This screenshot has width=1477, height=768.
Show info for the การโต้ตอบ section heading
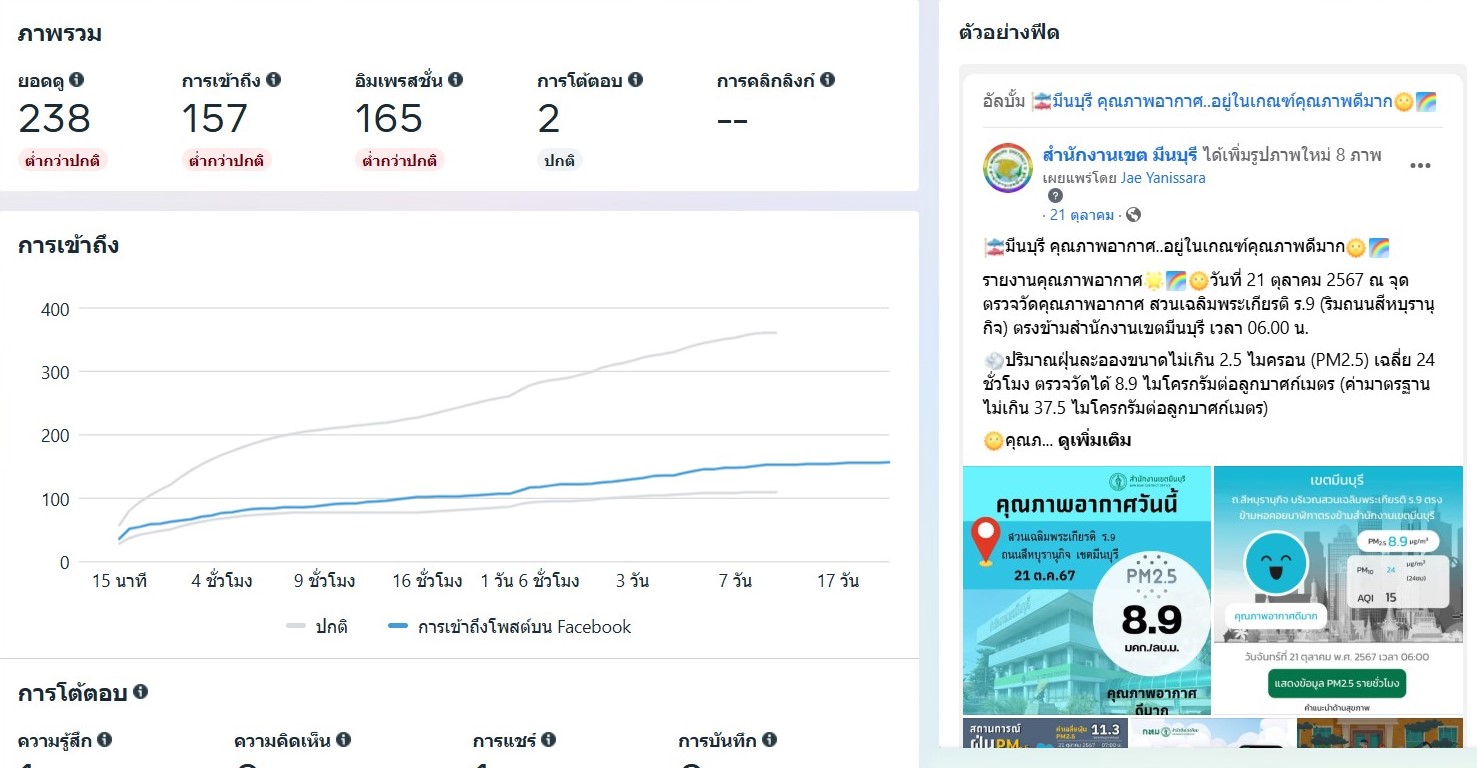[141, 692]
